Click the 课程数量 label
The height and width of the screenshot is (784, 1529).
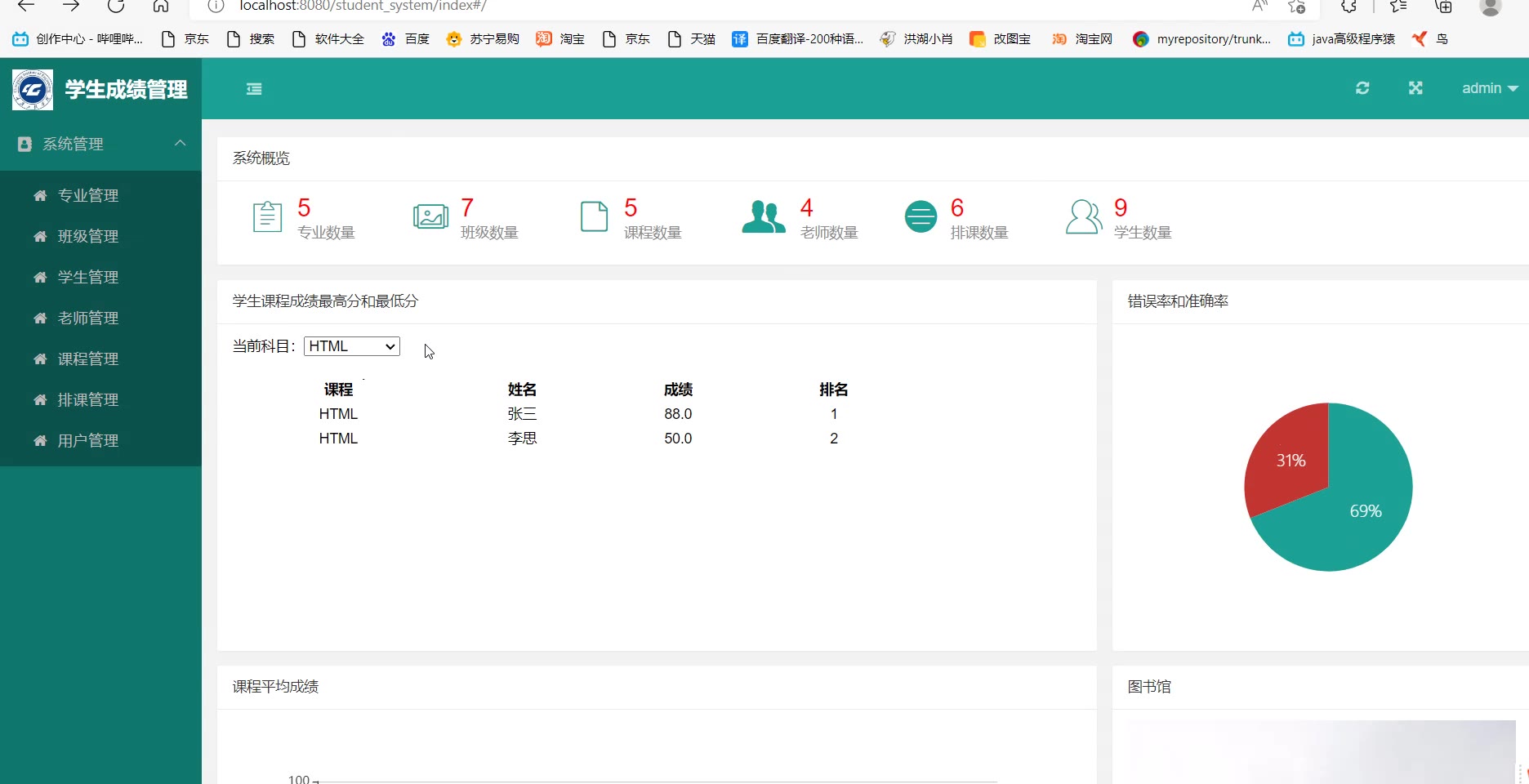point(653,233)
